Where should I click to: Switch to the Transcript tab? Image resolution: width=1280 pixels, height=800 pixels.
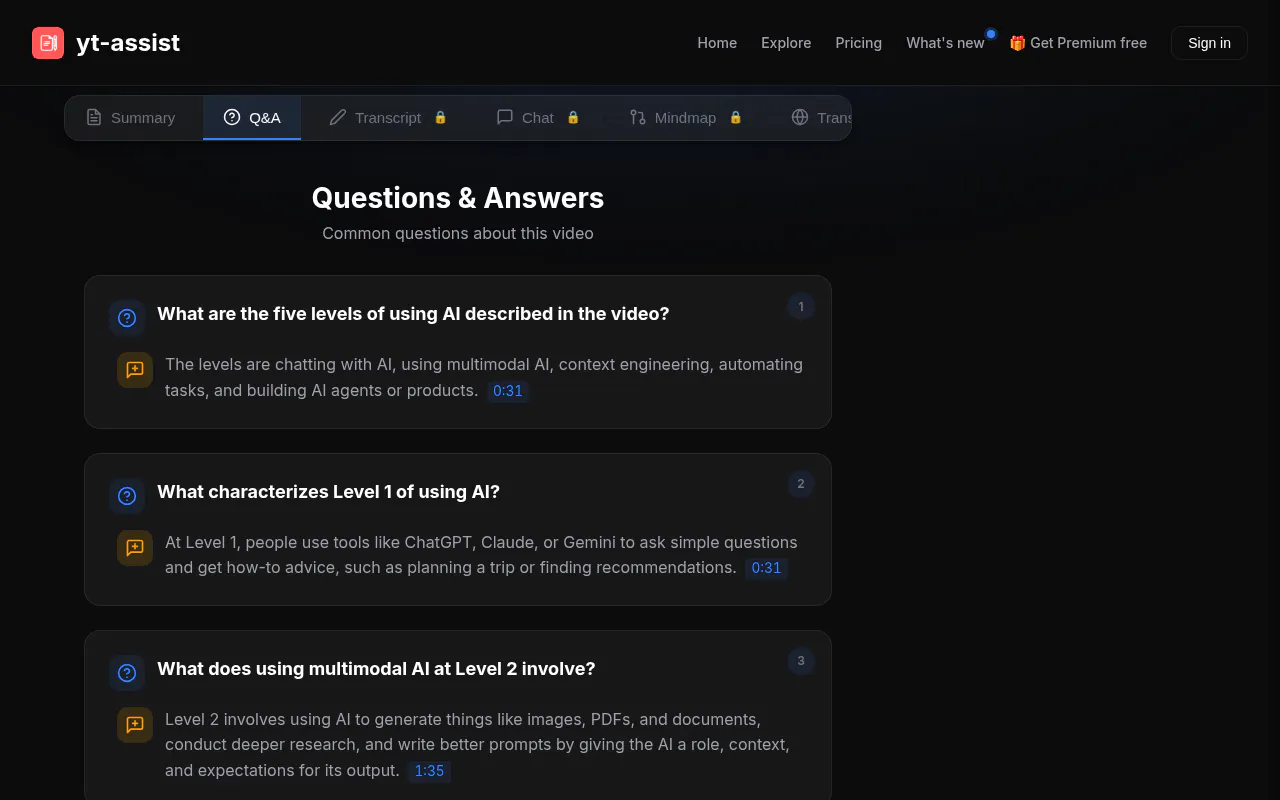(388, 118)
